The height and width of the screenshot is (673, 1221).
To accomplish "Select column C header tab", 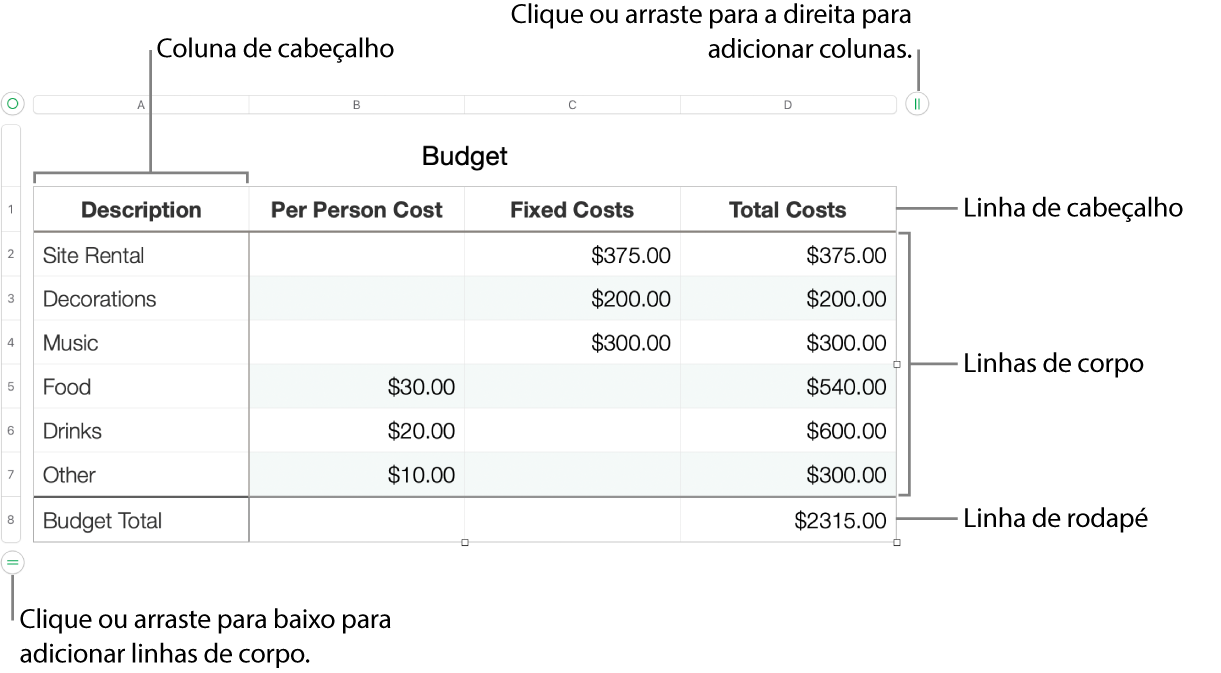I will [572, 105].
